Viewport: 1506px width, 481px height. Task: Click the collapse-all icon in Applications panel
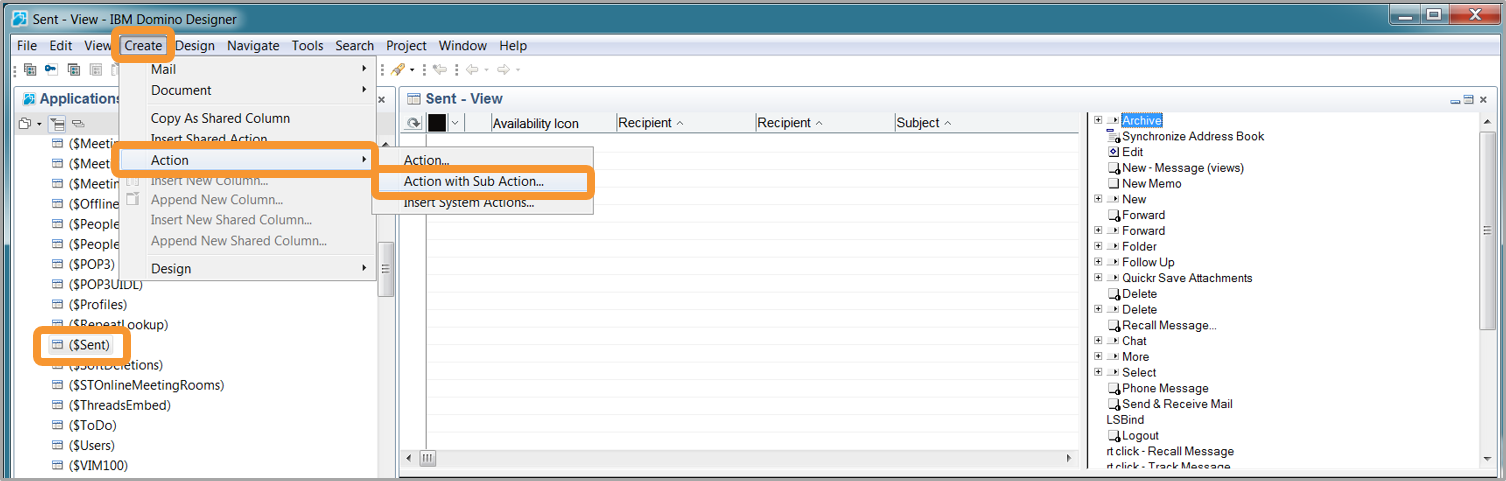point(78,124)
